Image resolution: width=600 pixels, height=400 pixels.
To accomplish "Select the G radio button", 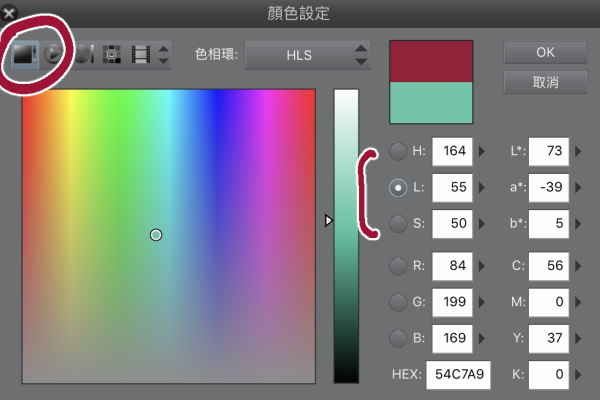I will click(398, 302).
